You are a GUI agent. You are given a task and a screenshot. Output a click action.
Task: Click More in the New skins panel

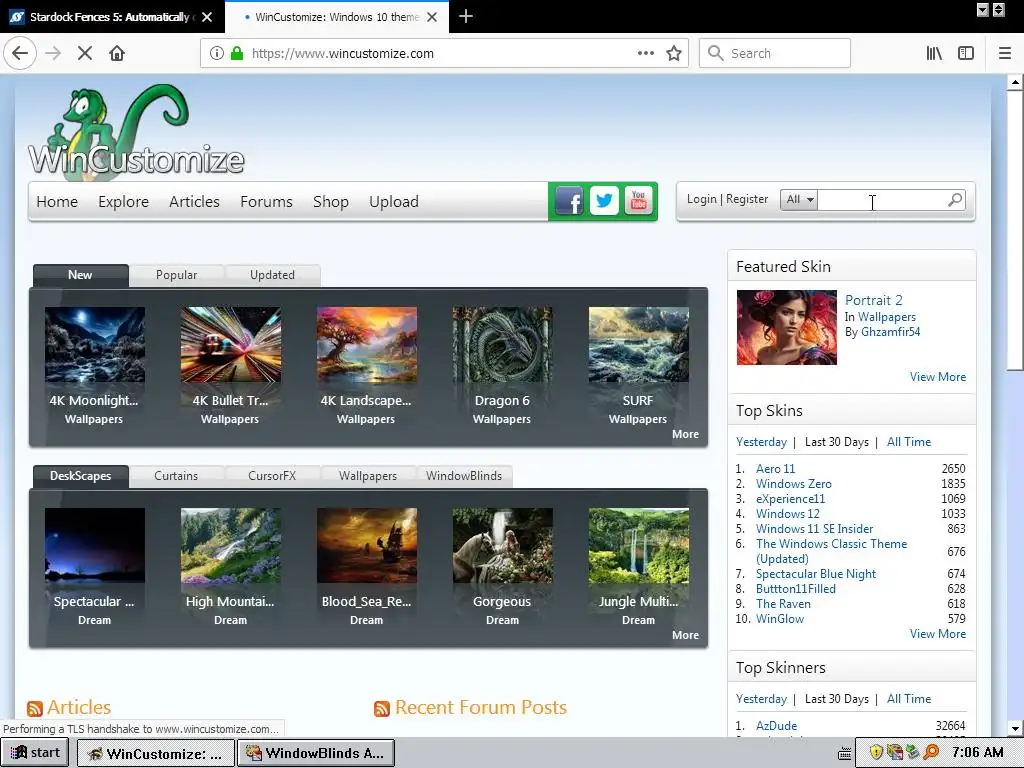685,434
